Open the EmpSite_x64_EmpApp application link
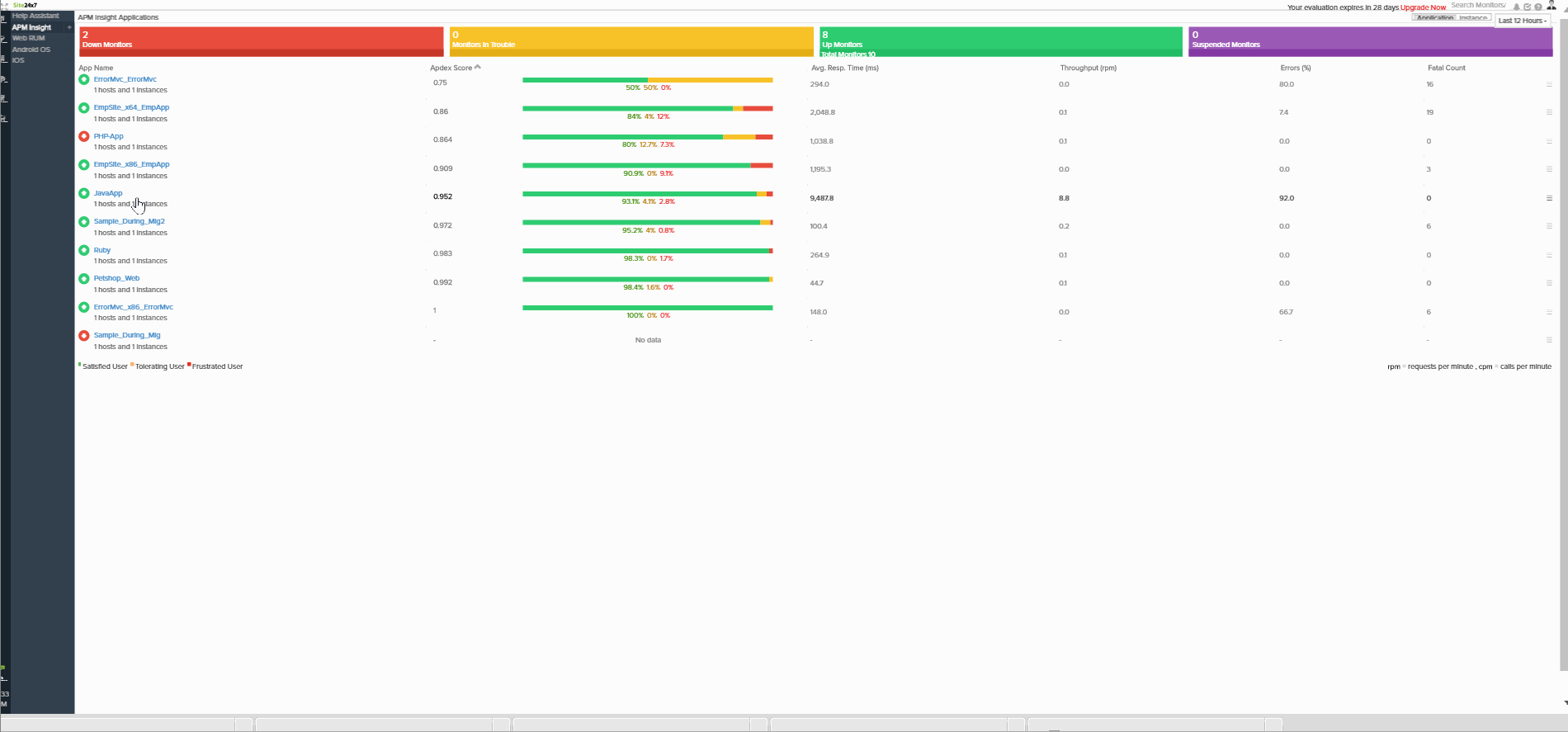Screen dimensions: 1568x732 (x=131, y=107)
